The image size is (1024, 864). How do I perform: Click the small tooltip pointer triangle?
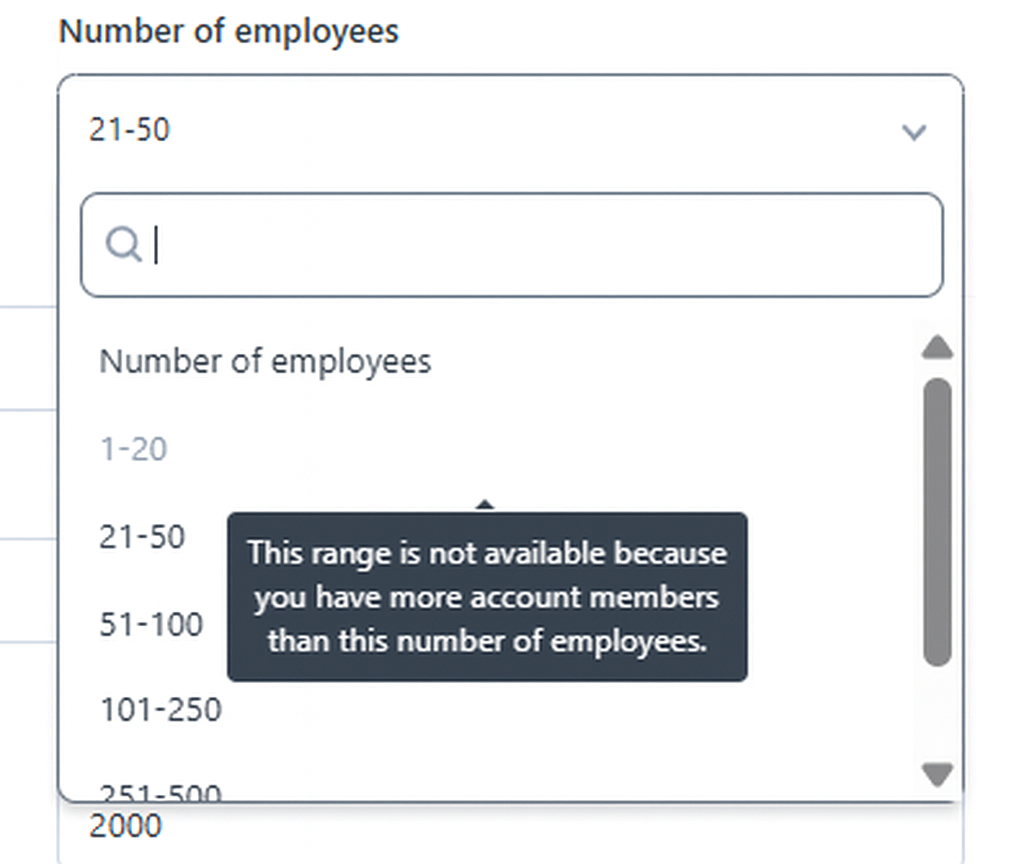(x=485, y=506)
